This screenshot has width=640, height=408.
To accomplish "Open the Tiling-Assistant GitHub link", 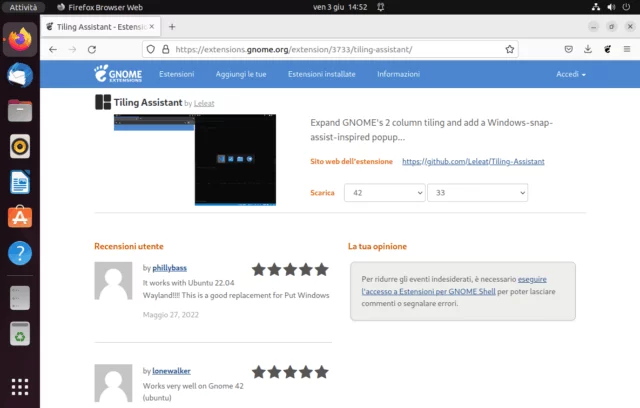I will 473,161.
